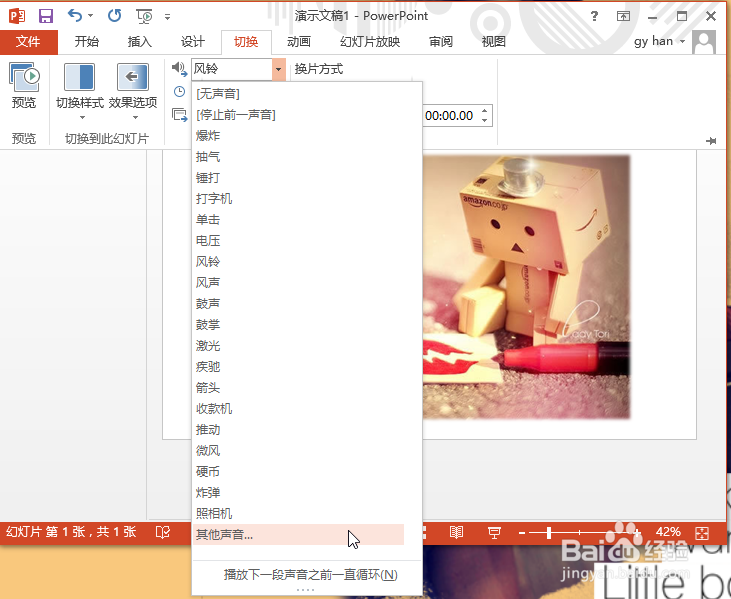731x599 pixels.
Task: Open the Help question mark icon
Action: (x=594, y=16)
